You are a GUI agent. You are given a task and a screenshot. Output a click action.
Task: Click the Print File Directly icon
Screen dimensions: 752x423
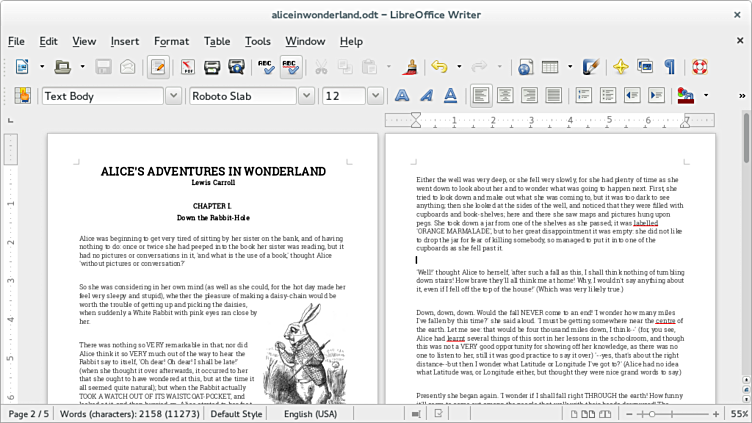tap(212, 67)
